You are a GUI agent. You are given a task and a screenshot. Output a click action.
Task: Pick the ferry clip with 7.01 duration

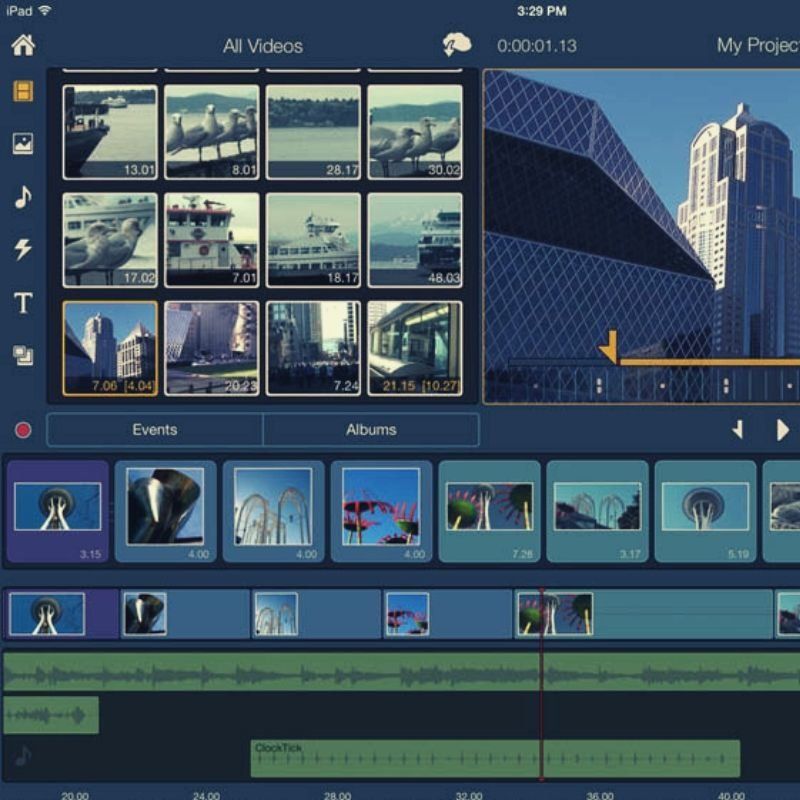click(211, 240)
